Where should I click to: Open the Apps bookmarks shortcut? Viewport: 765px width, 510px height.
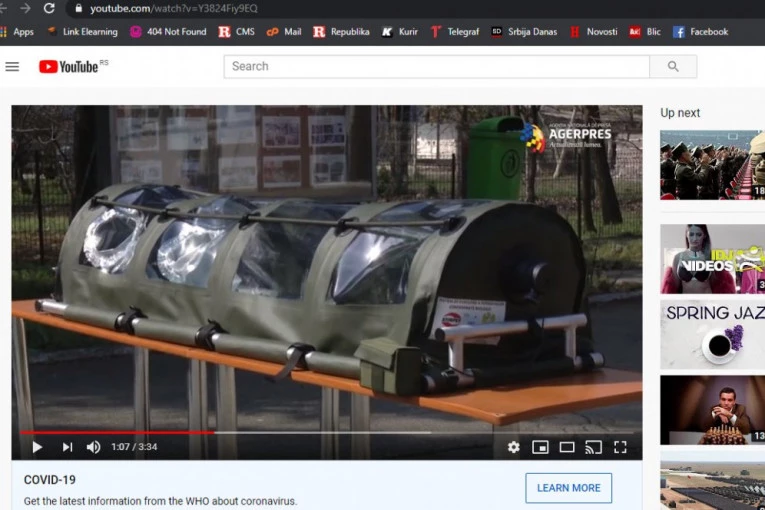point(17,32)
